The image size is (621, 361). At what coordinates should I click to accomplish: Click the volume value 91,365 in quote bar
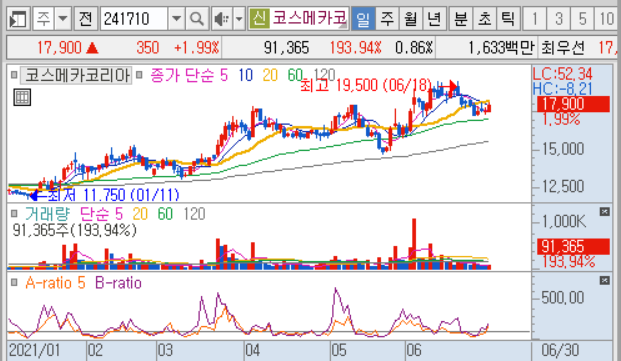[286, 48]
